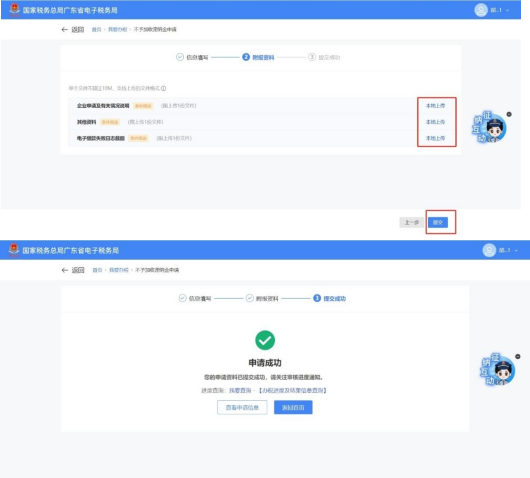The width and height of the screenshot is (530, 478).
Task: Dismiss the 征纳互动 mascot on upload page
Action: pos(509,114)
